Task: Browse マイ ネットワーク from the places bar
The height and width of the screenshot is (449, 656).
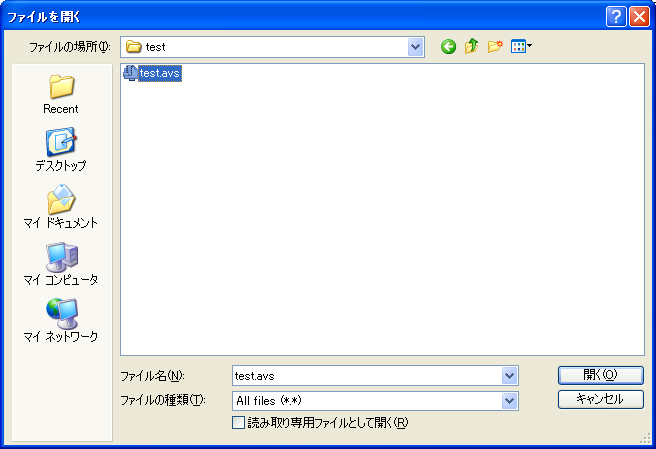Action: [61, 322]
